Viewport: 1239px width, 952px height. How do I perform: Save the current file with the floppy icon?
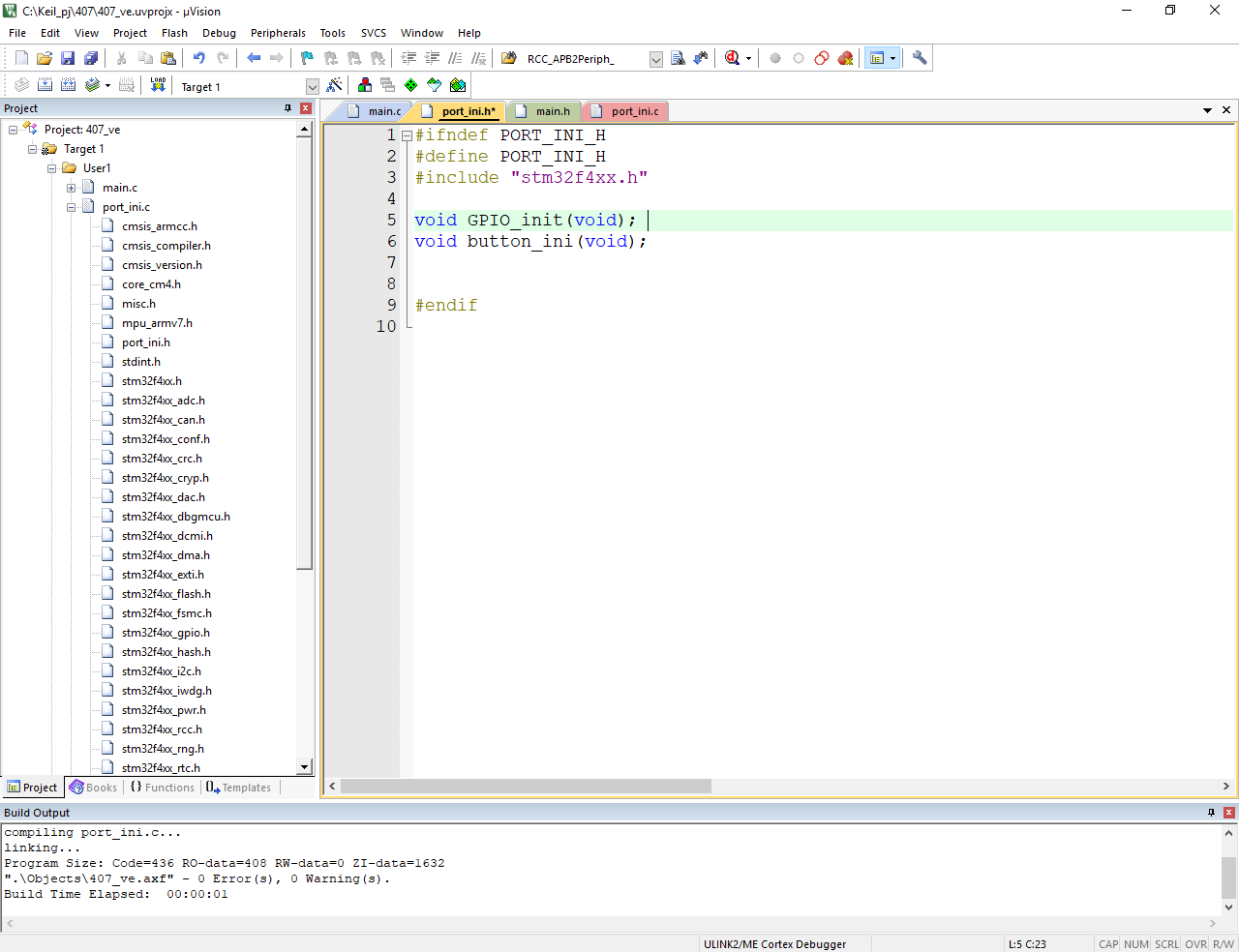click(68, 58)
